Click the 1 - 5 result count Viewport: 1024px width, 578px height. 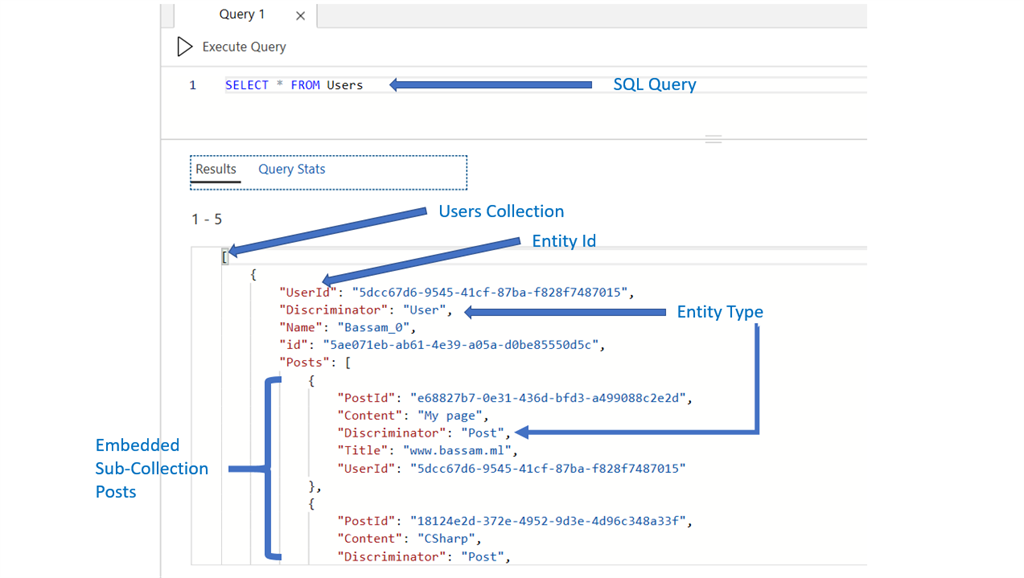point(207,219)
